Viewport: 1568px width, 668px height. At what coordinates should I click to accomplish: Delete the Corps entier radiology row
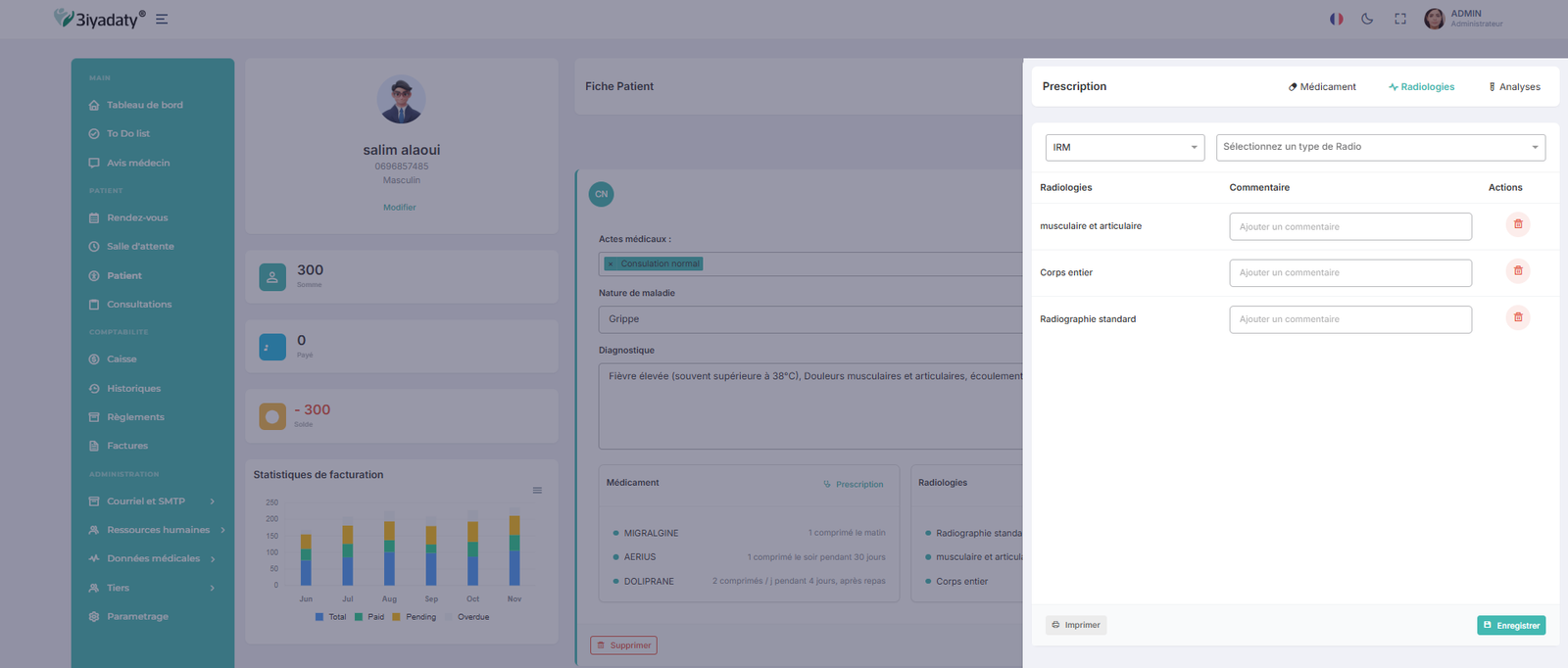[1517, 271]
